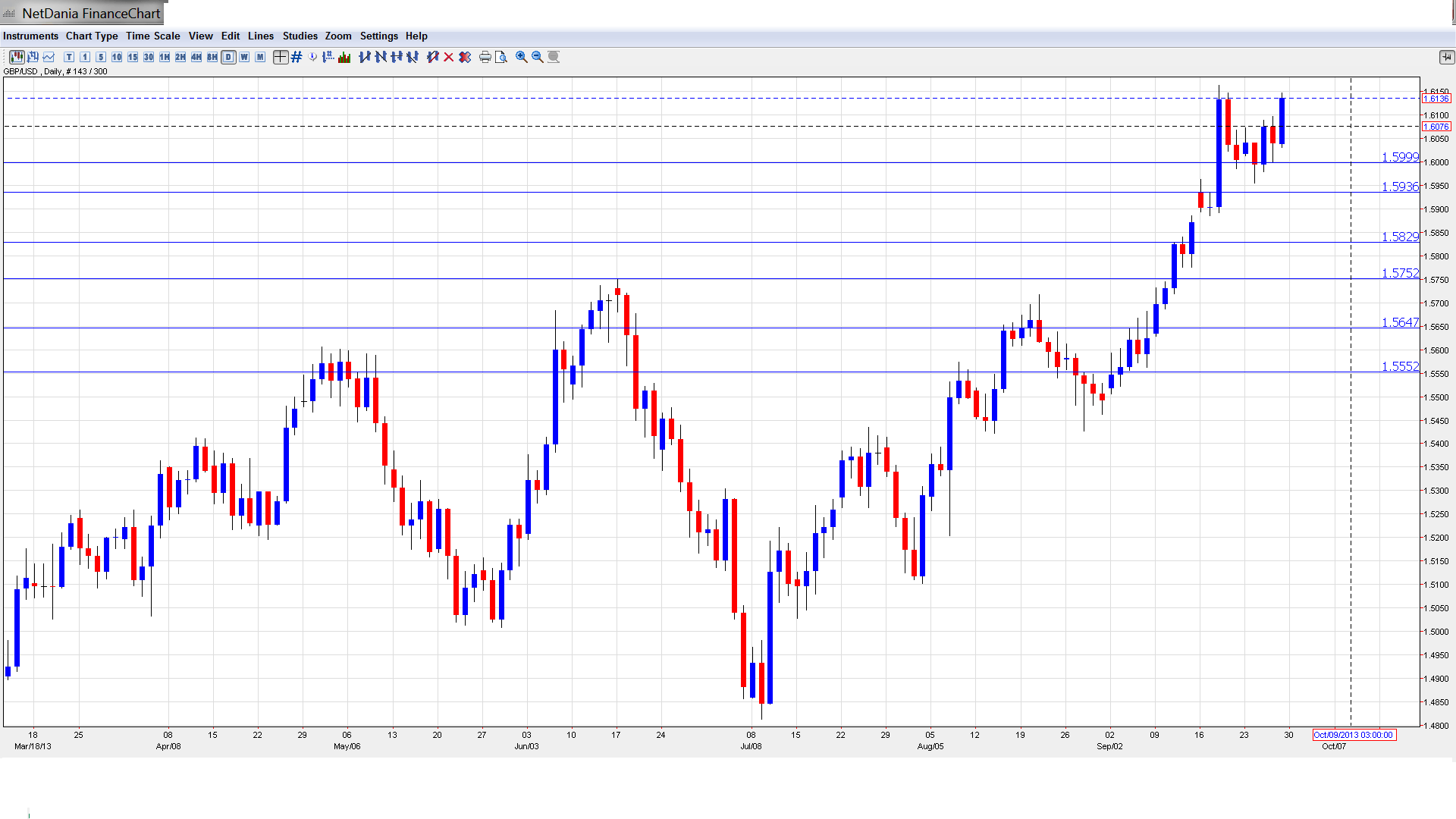The image size is (1456, 819).
Task: Open the Settings menu
Action: pyautogui.click(x=378, y=36)
